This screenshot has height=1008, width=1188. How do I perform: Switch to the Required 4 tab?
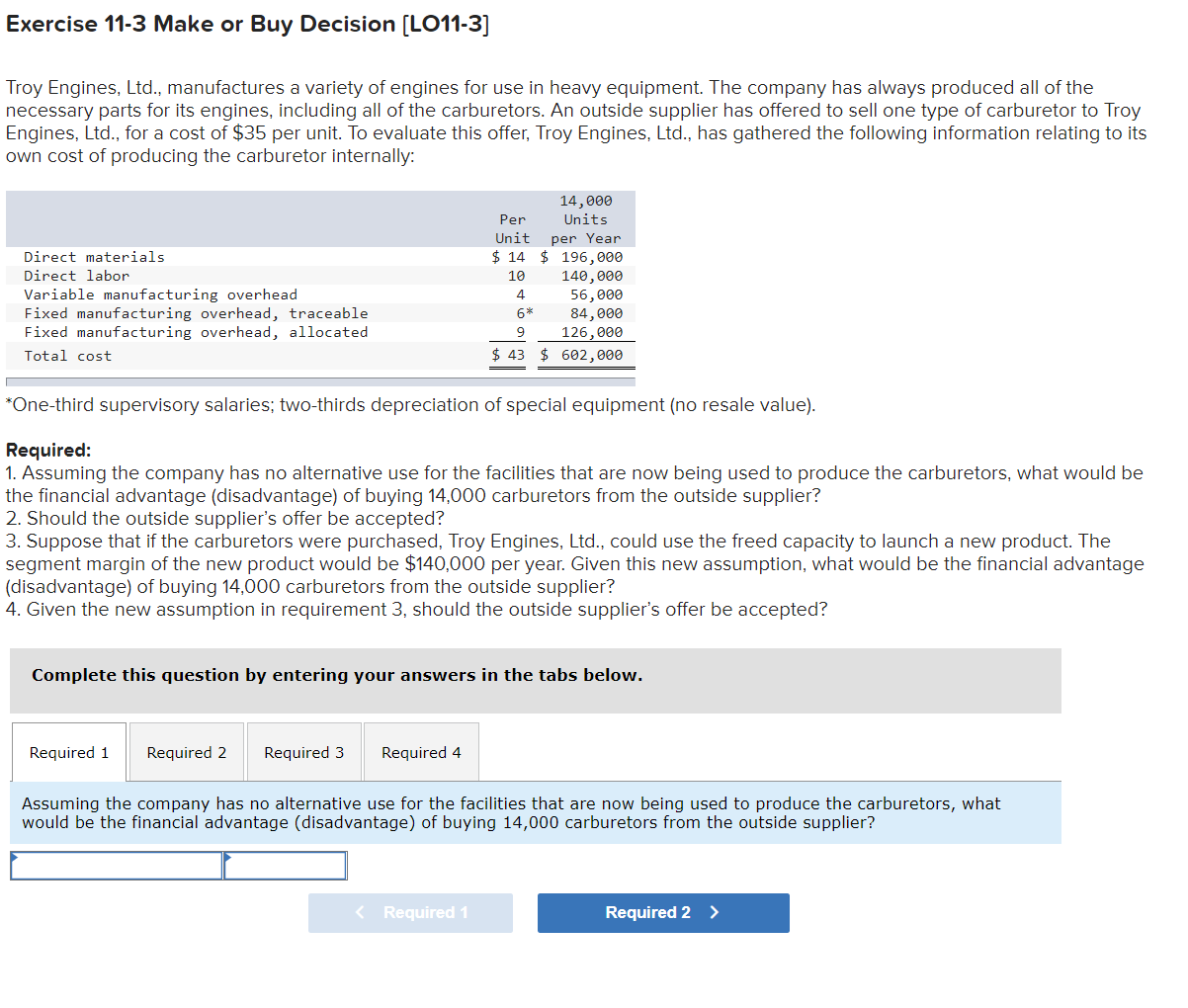click(421, 752)
